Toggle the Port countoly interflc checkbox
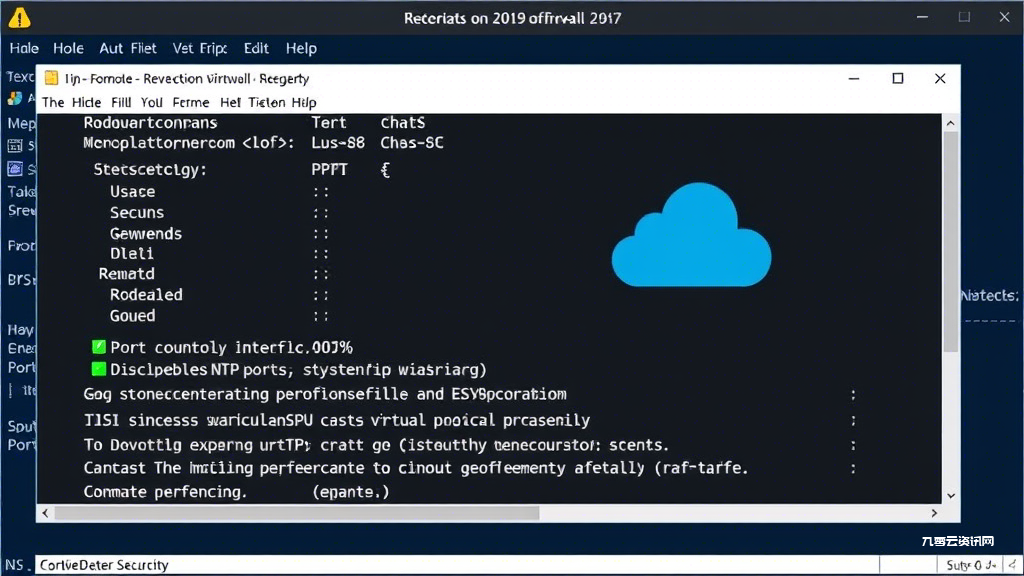This screenshot has width=1024, height=576. click(99, 347)
